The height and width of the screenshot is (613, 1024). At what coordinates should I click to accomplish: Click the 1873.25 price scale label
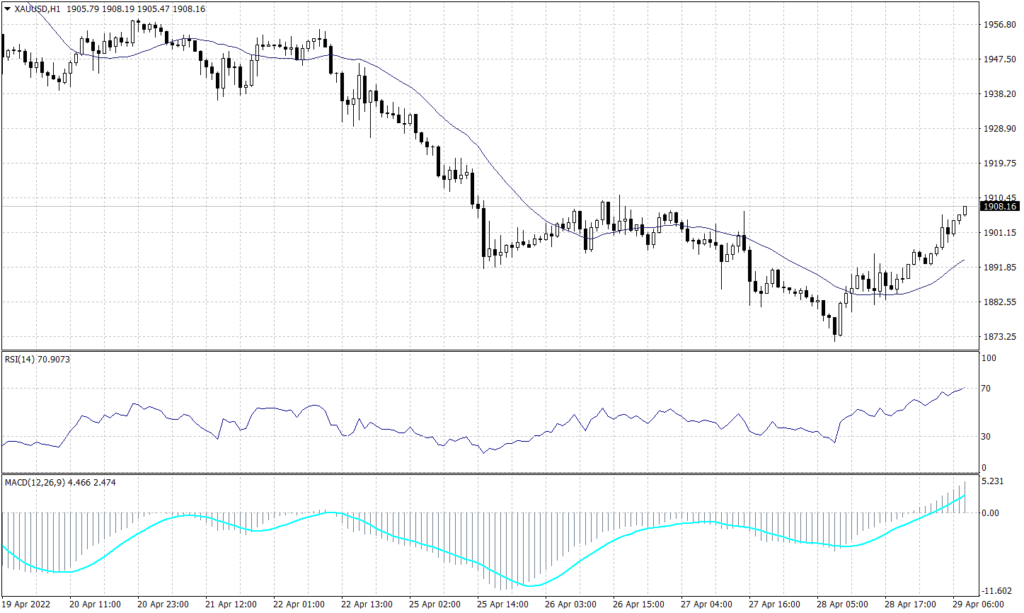1000,337
